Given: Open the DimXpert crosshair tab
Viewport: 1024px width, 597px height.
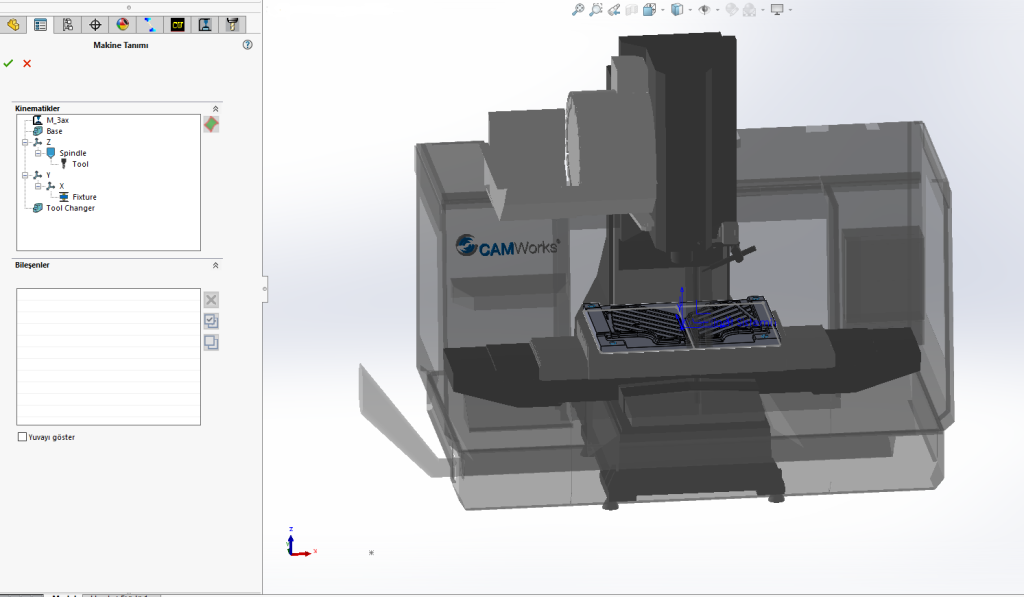Looking at the screenshot, I should point(95,24).
